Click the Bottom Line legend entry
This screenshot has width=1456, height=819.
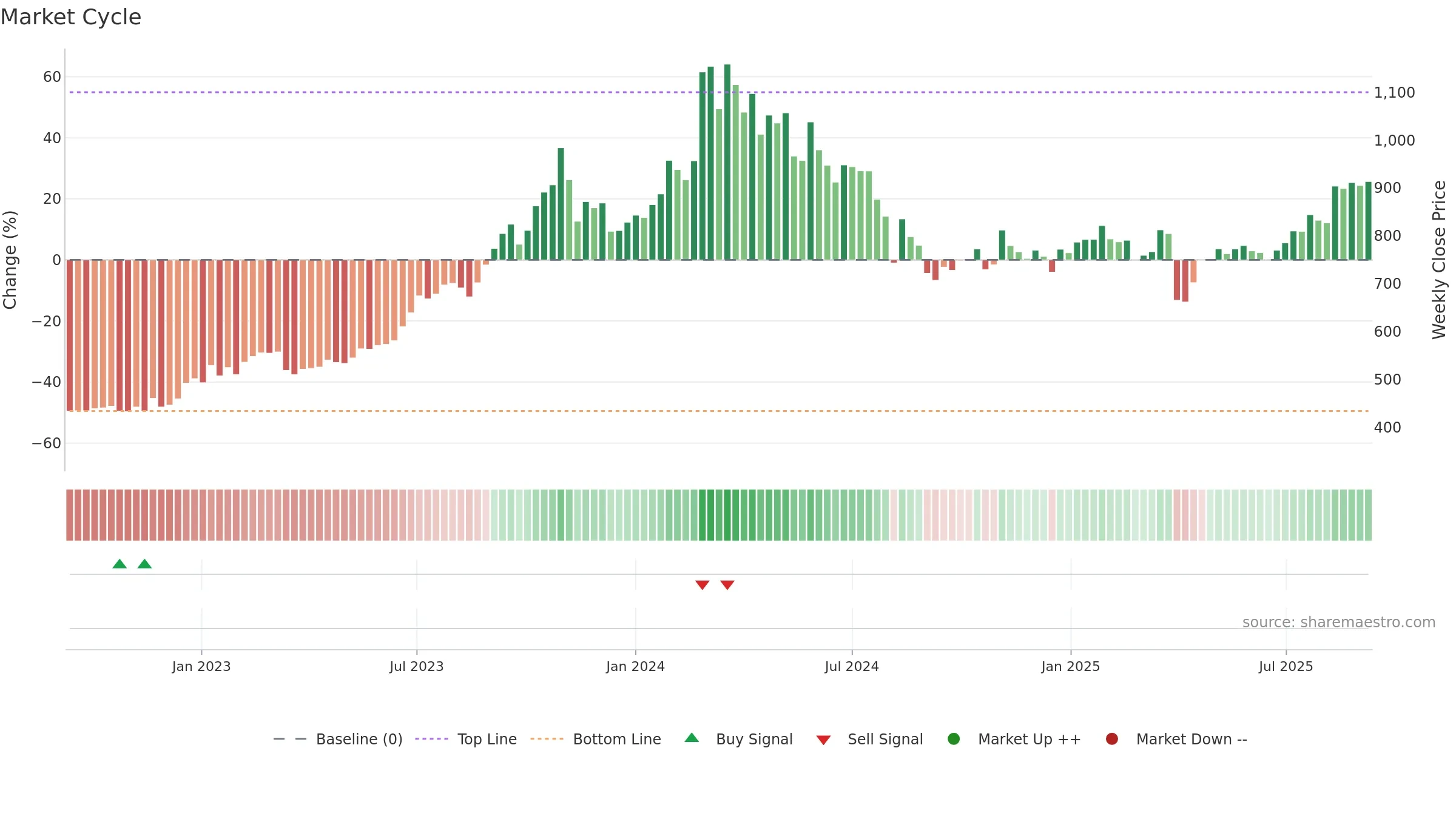tap(596, 739)
